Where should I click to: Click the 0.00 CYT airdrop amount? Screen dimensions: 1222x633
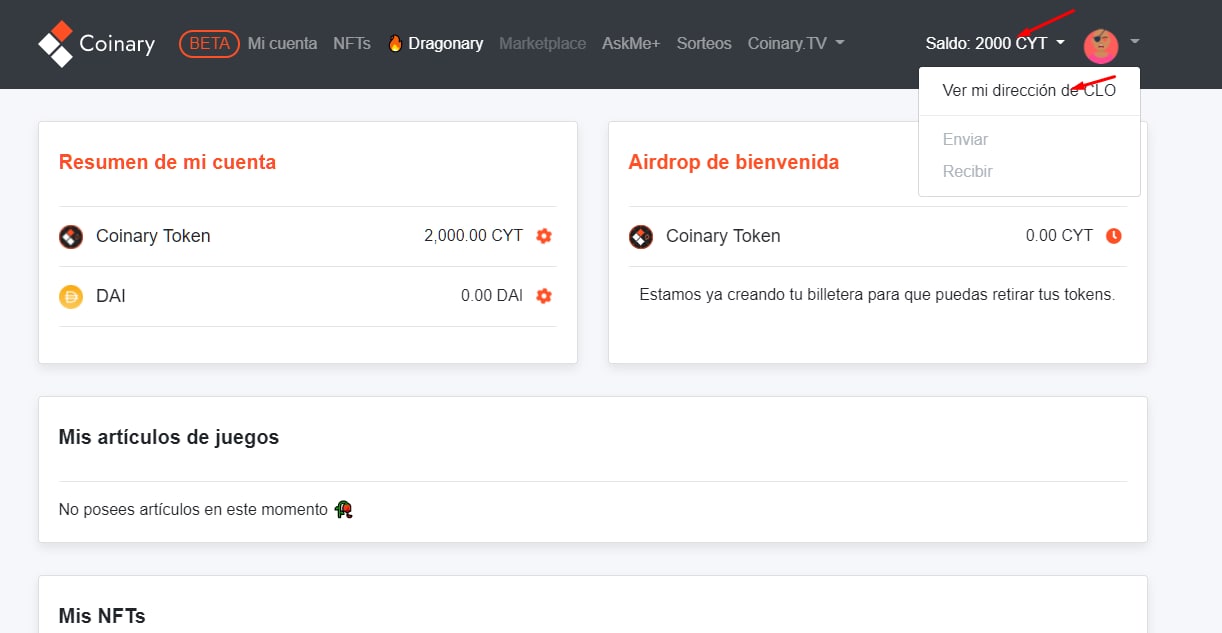tap(1059, 236)
